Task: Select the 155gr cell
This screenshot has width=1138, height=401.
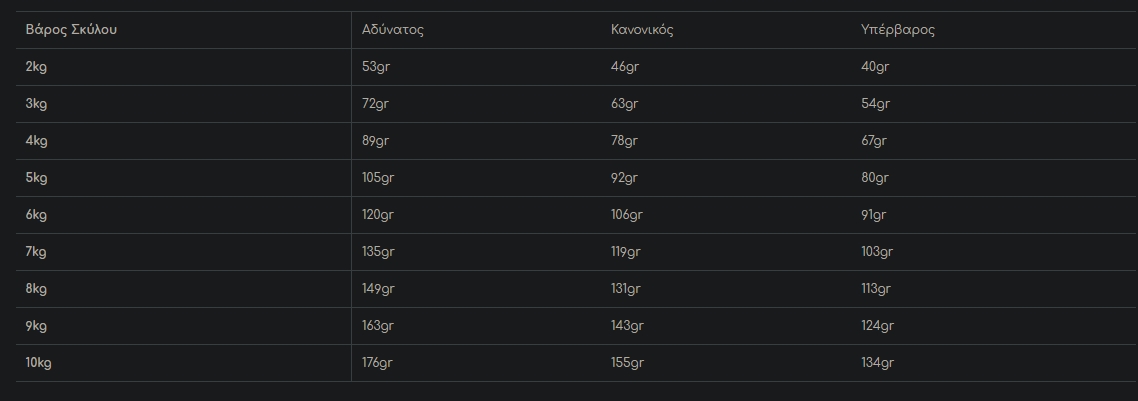Action: click(x=627, y=363)
